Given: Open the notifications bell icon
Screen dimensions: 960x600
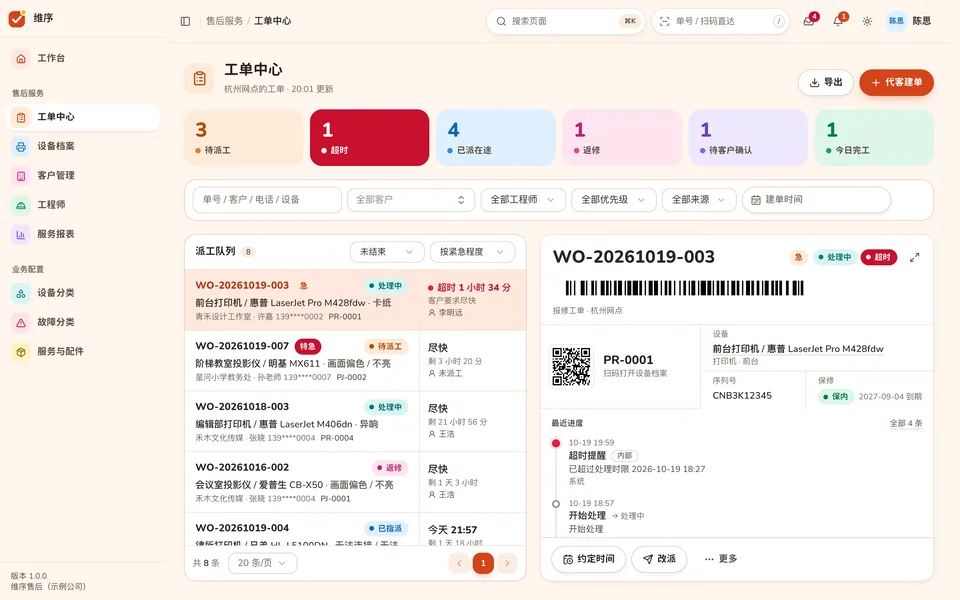Looking at the screenshot, I should 838,21.
